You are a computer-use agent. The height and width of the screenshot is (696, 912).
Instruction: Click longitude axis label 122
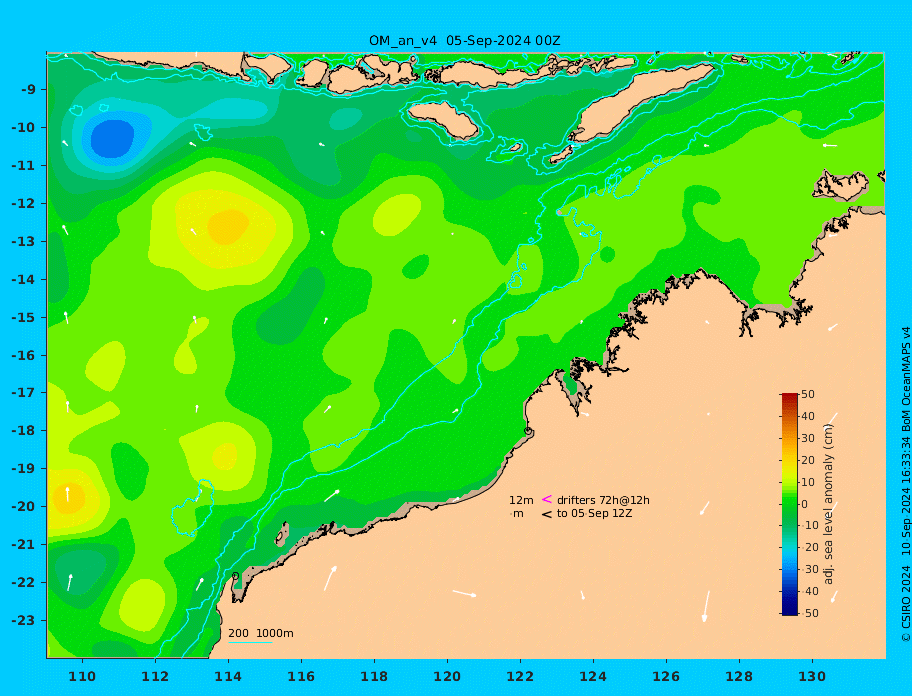[x=520, y=676]
